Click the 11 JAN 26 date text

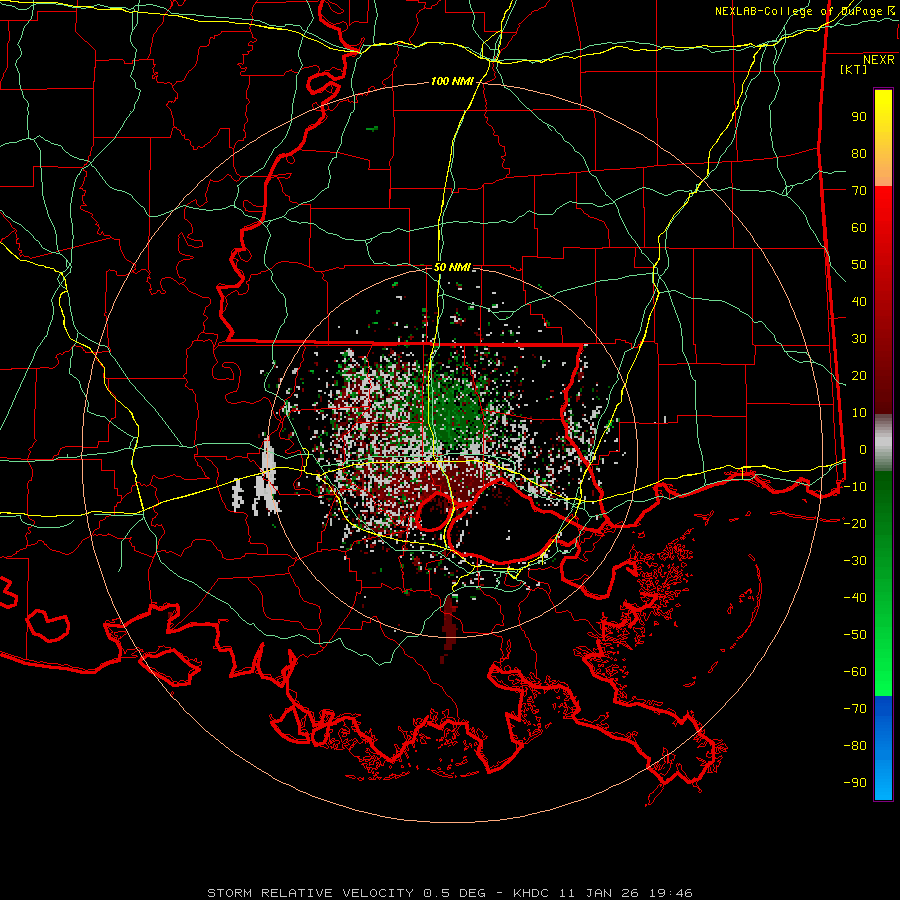[598, 893]
